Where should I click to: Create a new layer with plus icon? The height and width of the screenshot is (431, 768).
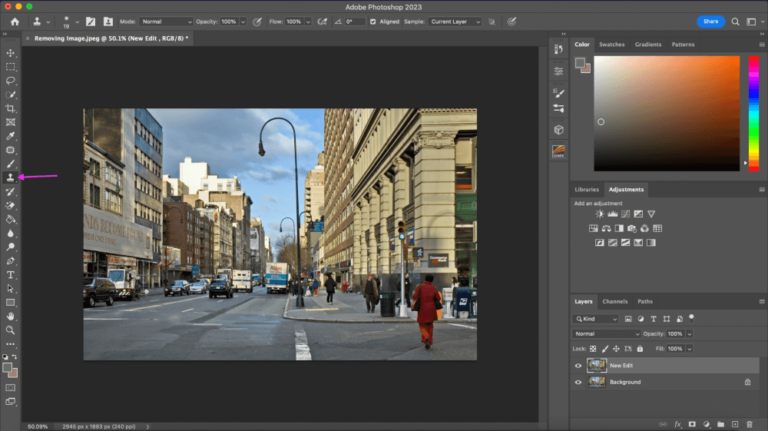click(735, 424)
